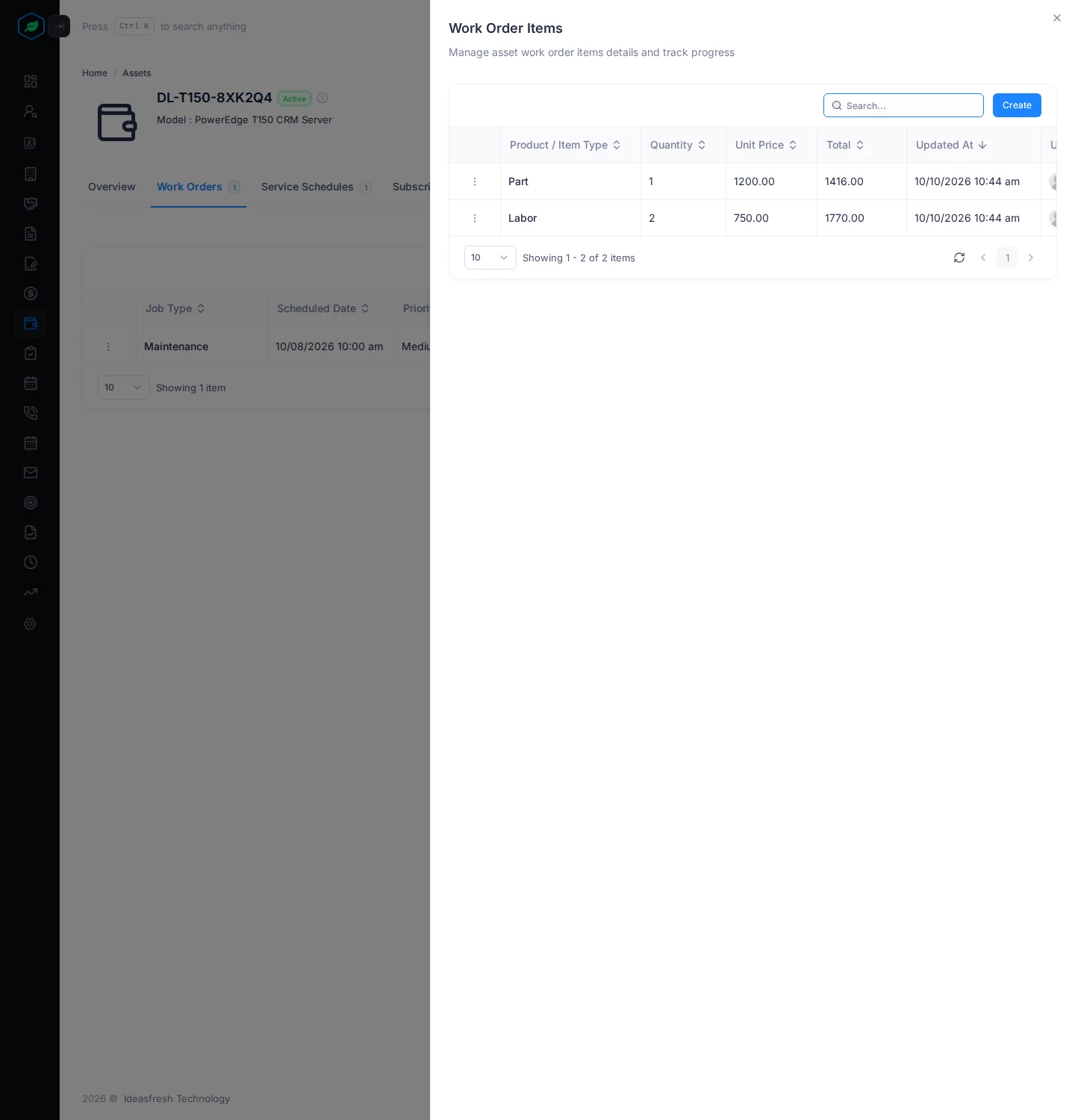Open the dollar coin icon in sidebar
The width and height of the screenshot is (1075, 1120).
pos(31,293)
